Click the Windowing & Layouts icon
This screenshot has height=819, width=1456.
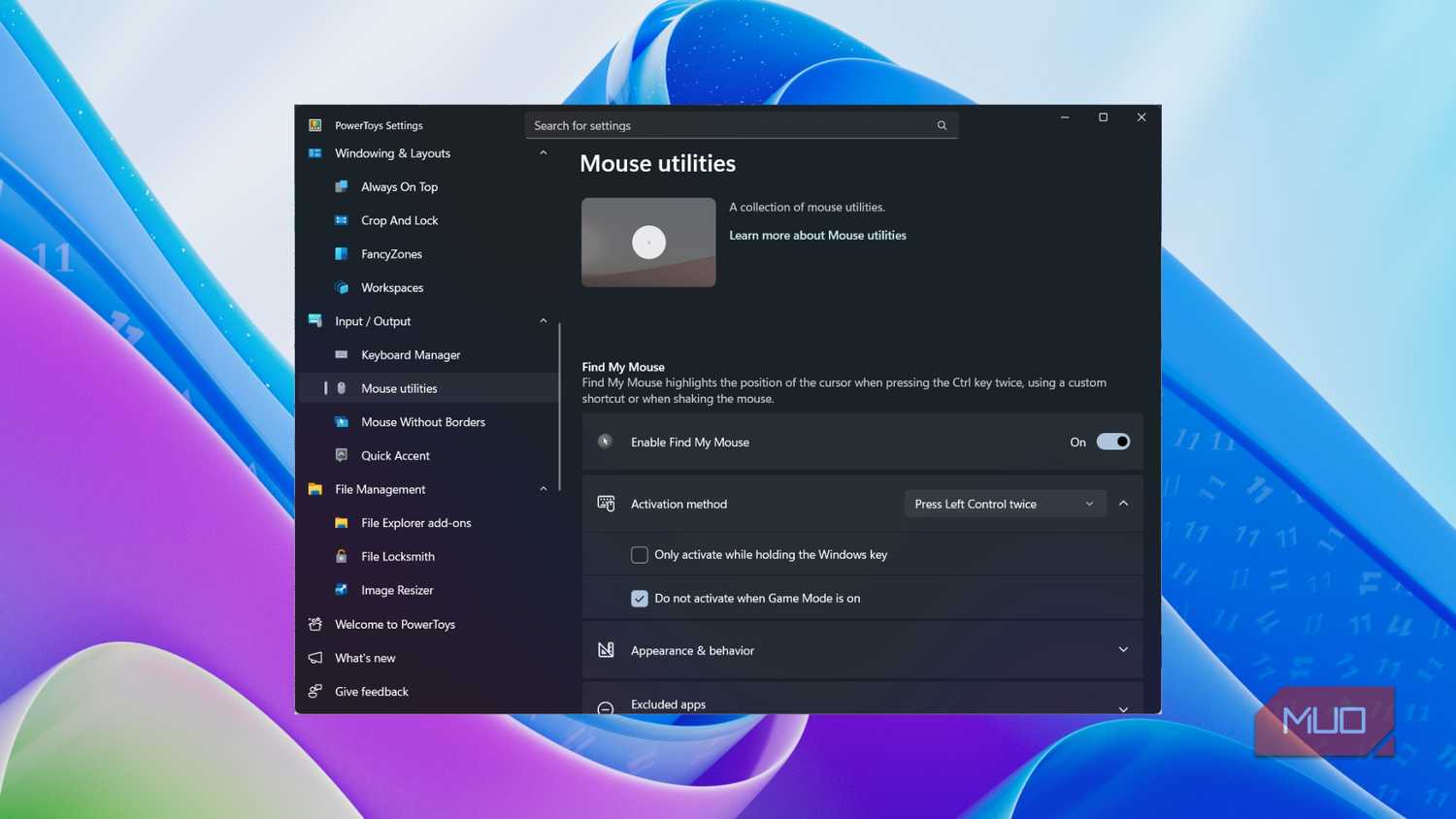315,153
